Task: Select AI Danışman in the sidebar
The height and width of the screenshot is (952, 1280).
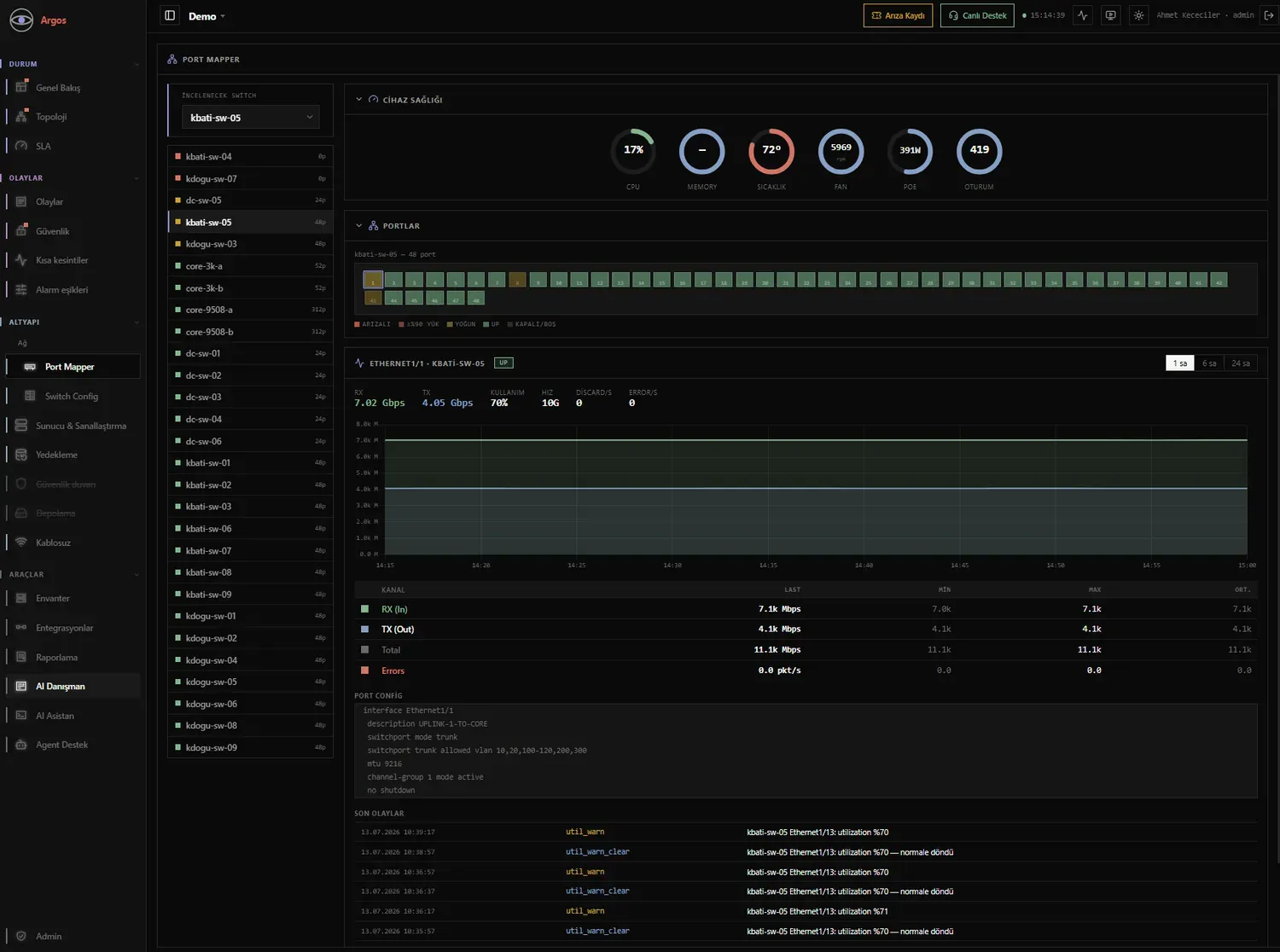Action: click(x=73, y=687)
